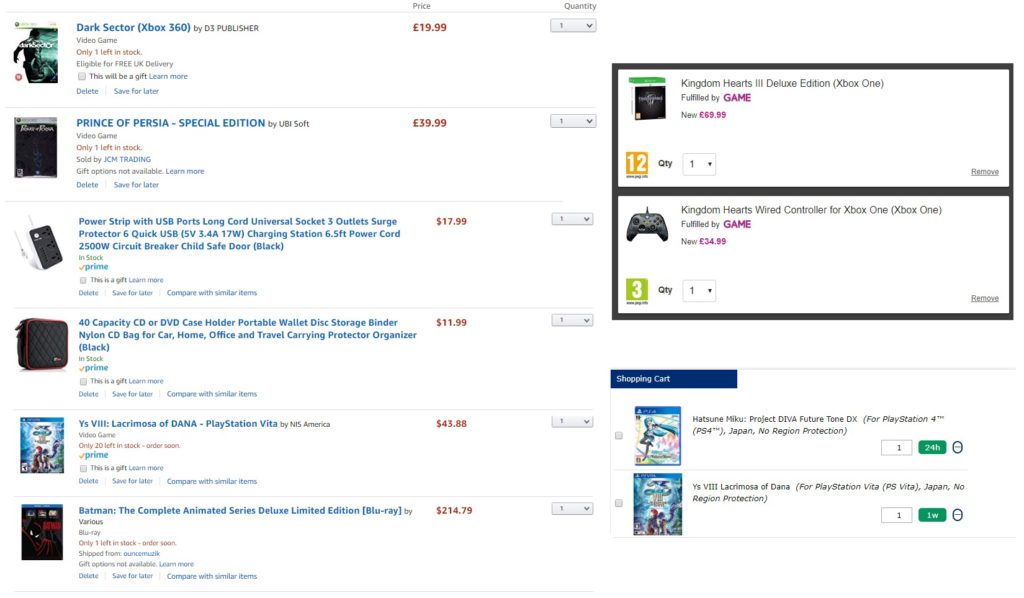The height and width of the screenshot is (598, 1024).
Task: Open Qty dropdown for Kingdom Hearts III Deluxe
Action: click(x=699, y=165)
